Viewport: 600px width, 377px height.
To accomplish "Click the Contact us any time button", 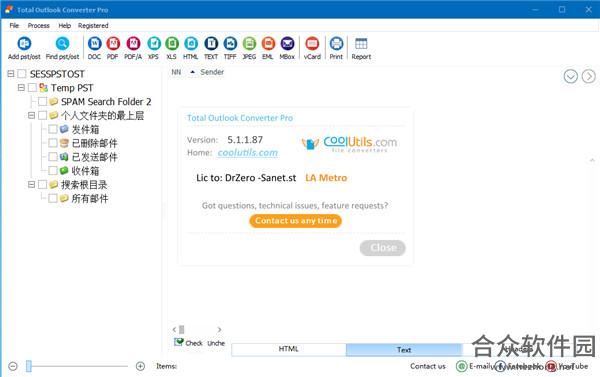I will tap(296, 221).
